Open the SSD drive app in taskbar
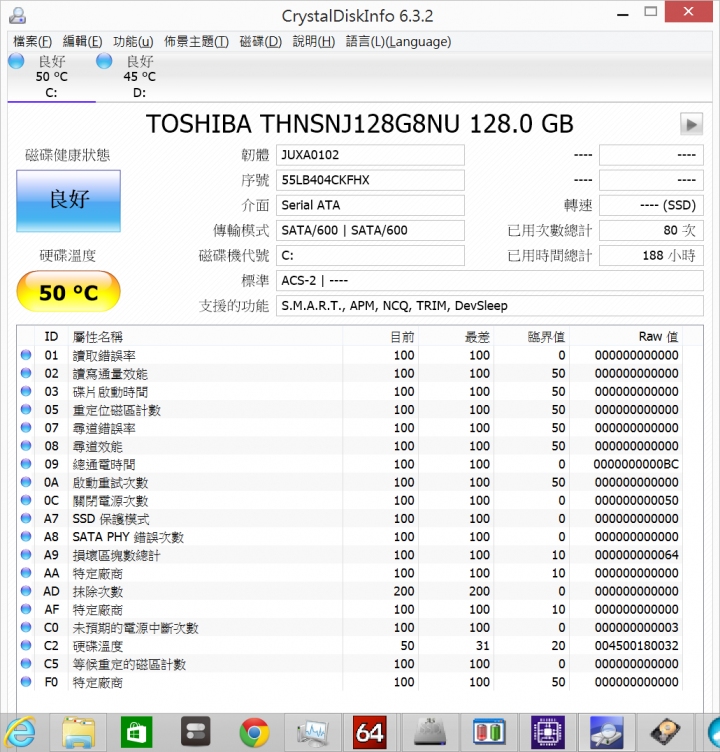 coord(430,732)
